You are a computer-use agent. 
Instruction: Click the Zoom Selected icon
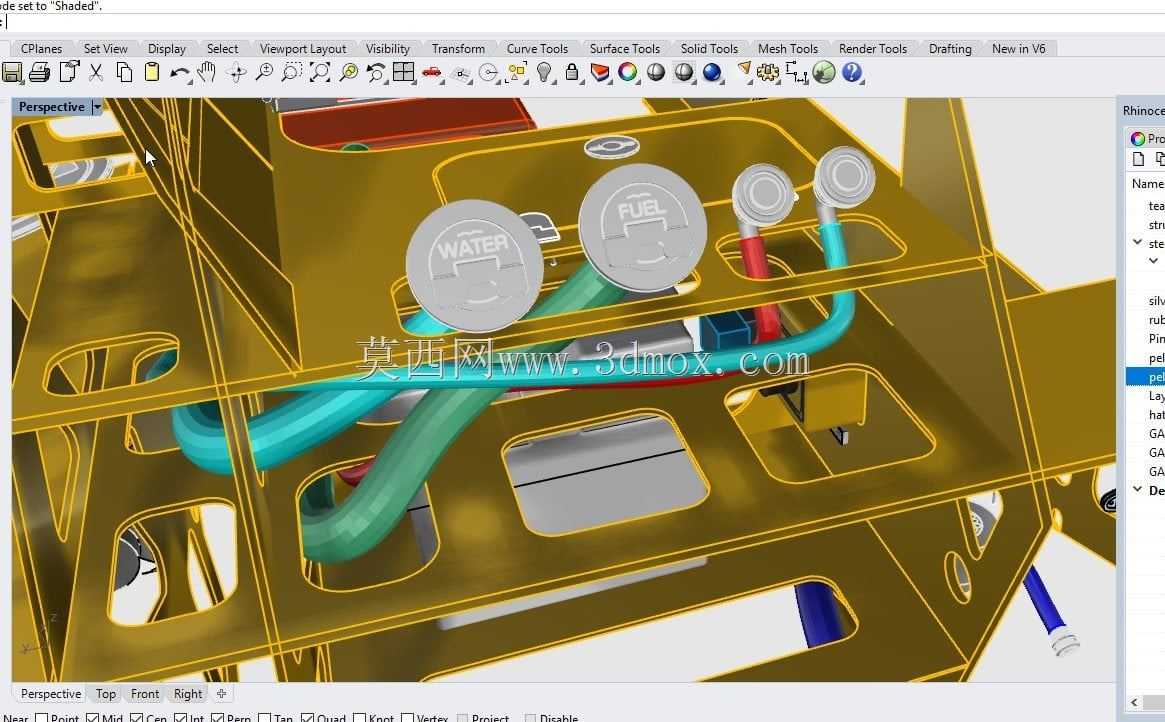tap(348, 72)
